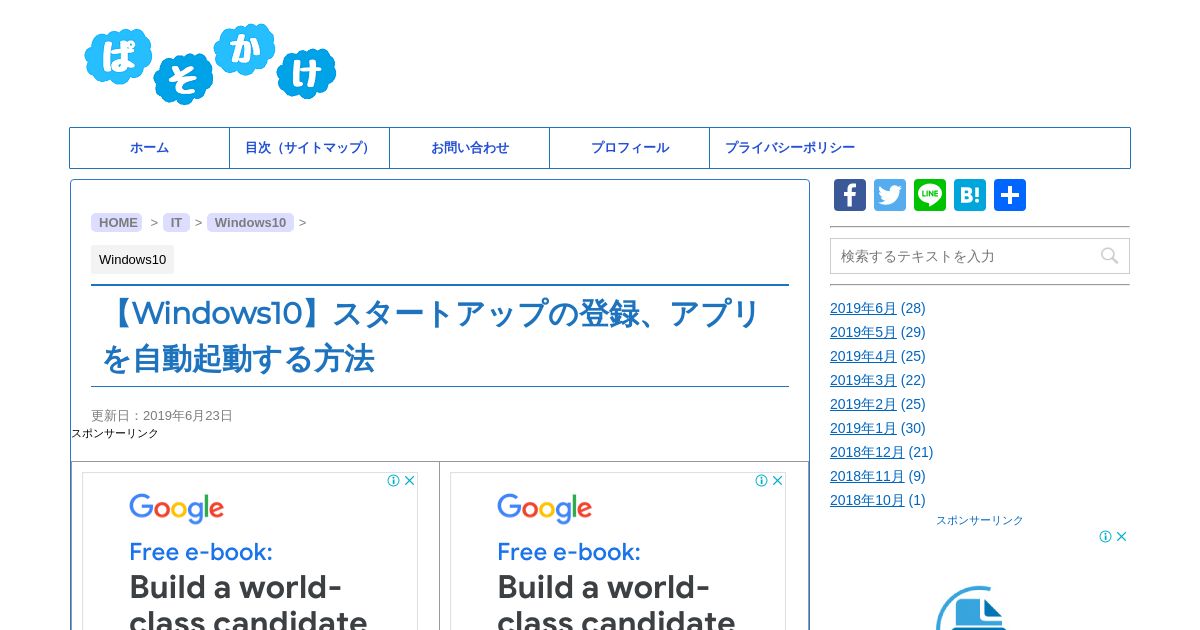Open the 2019年1月 archive

coord(863,428)
